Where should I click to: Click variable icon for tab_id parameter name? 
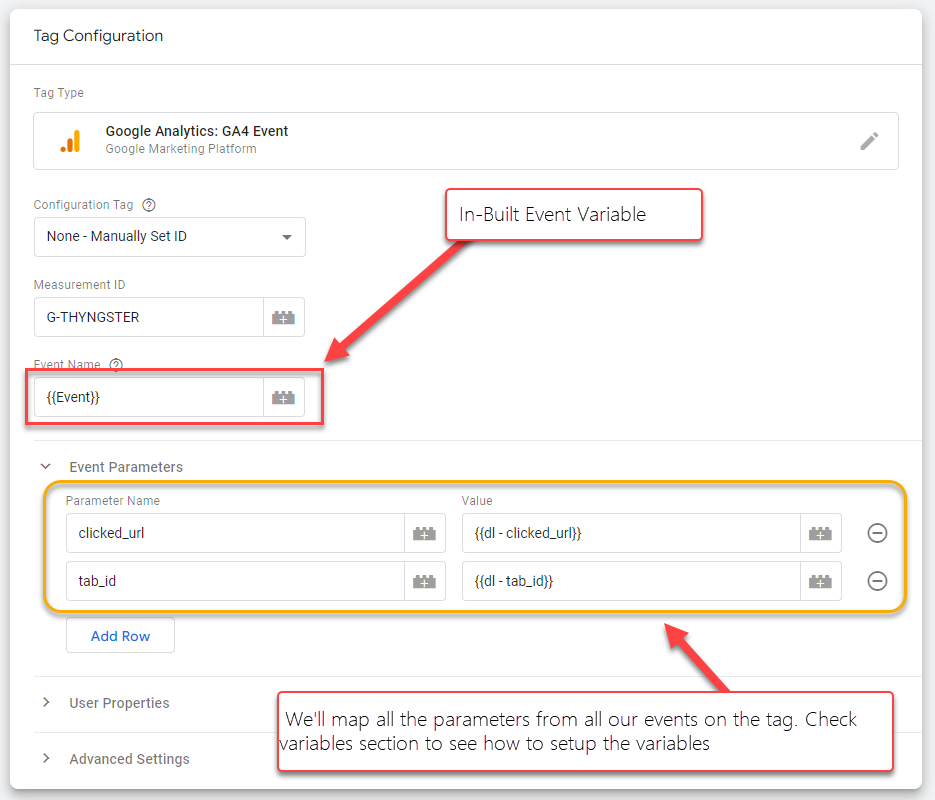[424, 581]
